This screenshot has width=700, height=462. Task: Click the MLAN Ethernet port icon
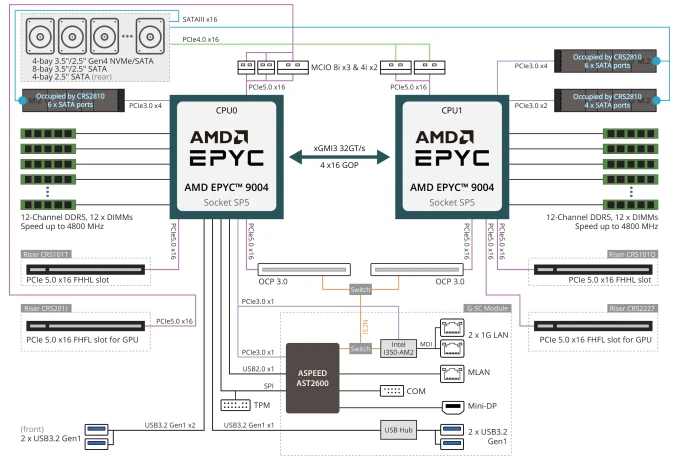(452, 373)
